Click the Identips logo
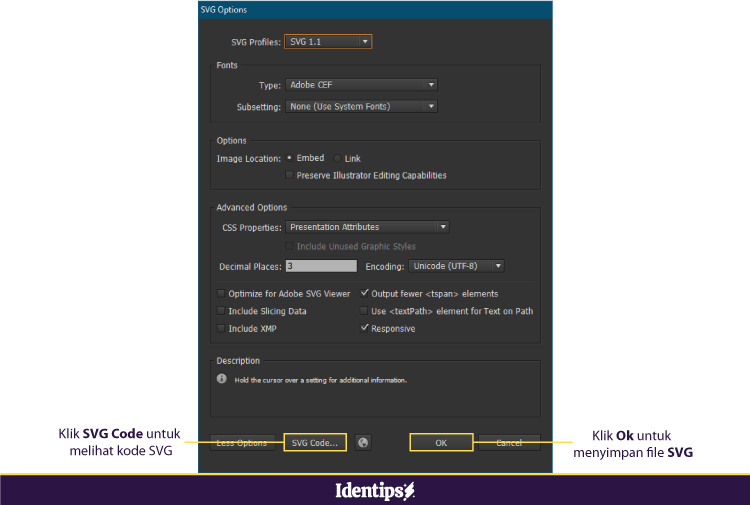This screenshot has height=505, width=750. tap(374, 491)
